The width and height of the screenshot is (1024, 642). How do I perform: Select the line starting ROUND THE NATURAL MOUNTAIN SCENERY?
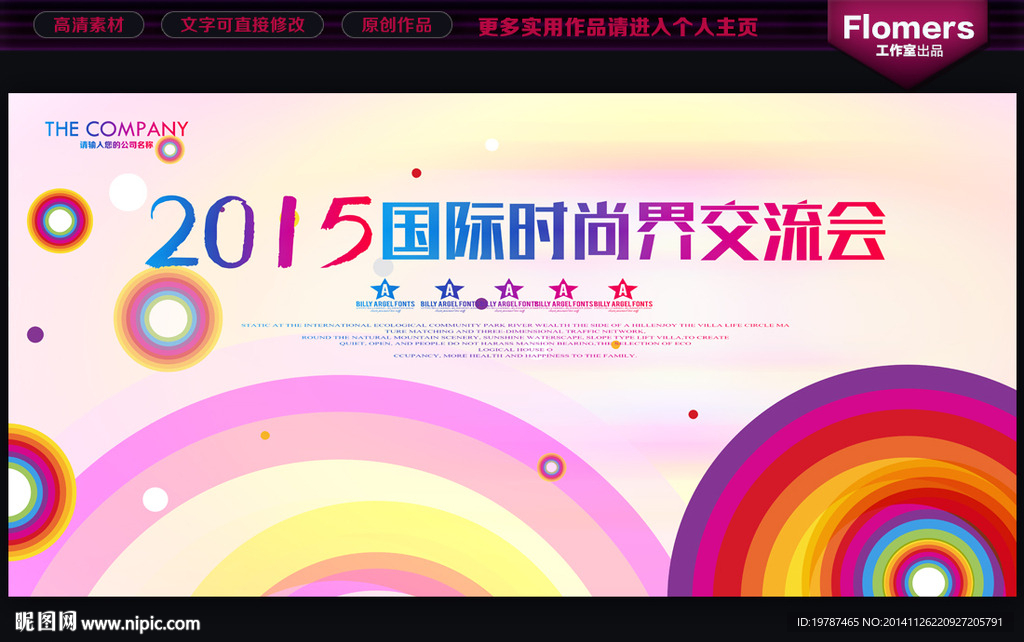coord(515,337)
